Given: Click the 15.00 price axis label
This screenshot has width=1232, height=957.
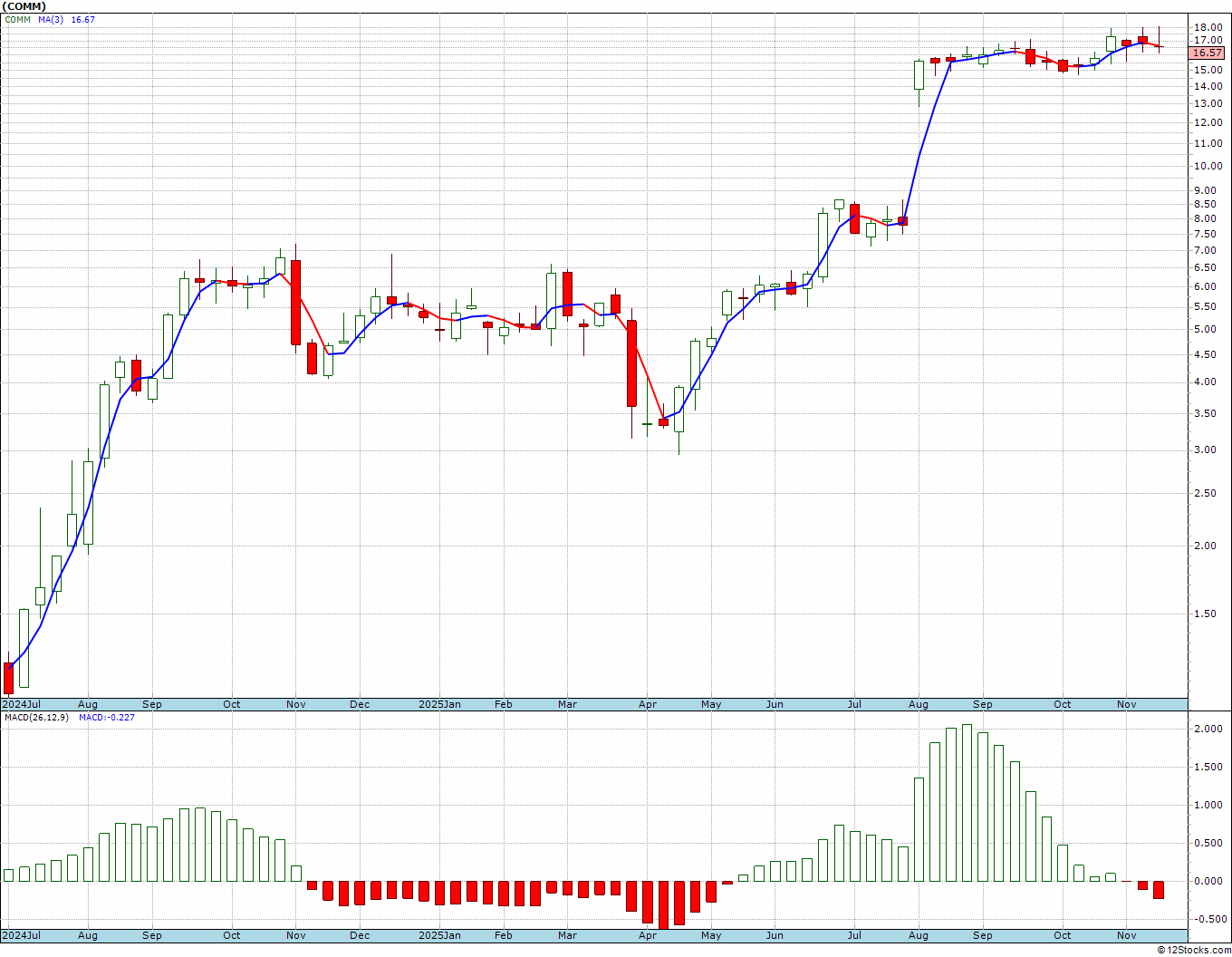Looking at the screenshot, I should click(1209, 70).
